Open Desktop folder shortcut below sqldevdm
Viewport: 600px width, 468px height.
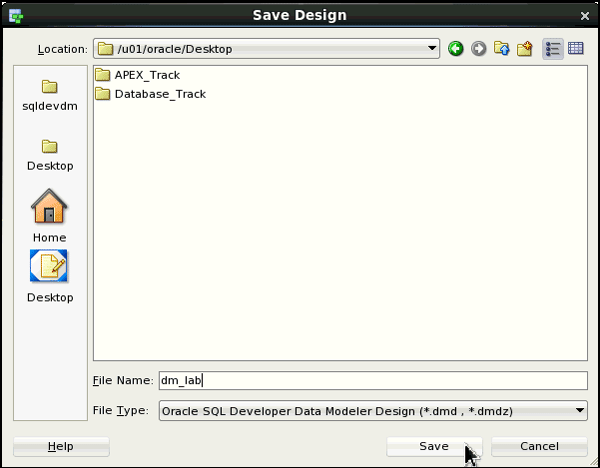(x=50, y=156)
